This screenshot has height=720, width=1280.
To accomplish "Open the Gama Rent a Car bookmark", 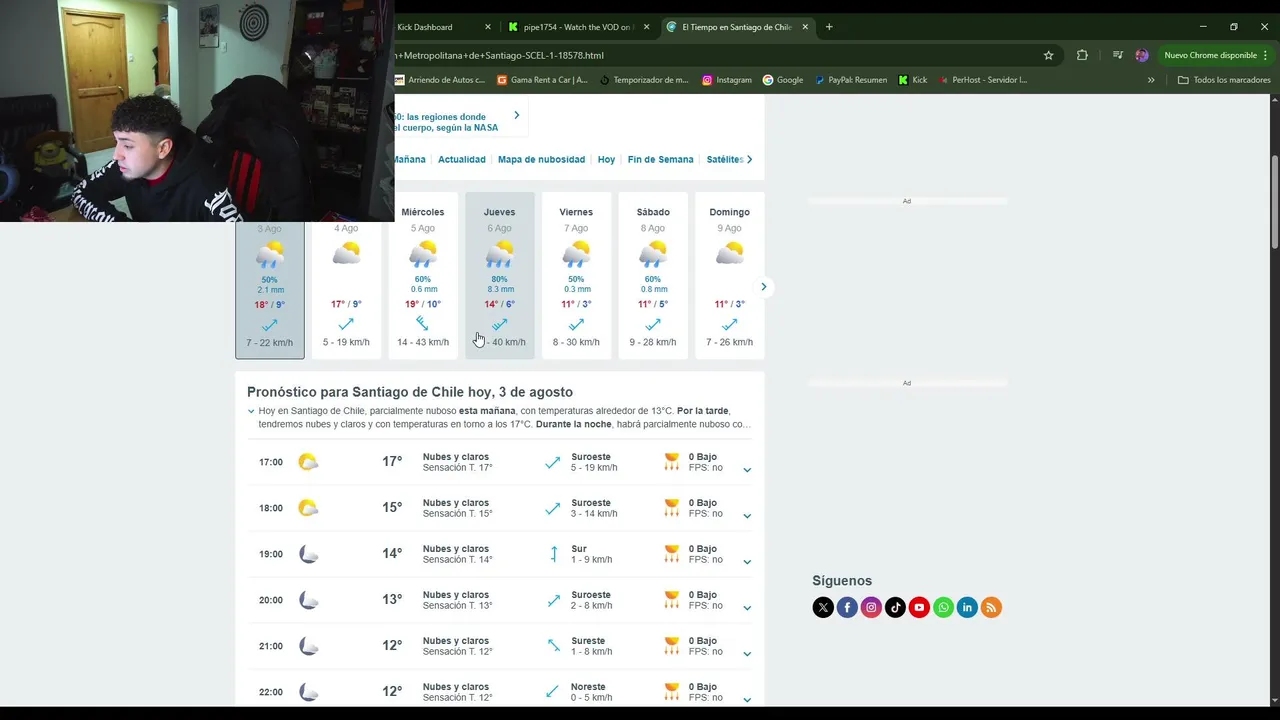I will pyautogui.click(x=542, y=80).
